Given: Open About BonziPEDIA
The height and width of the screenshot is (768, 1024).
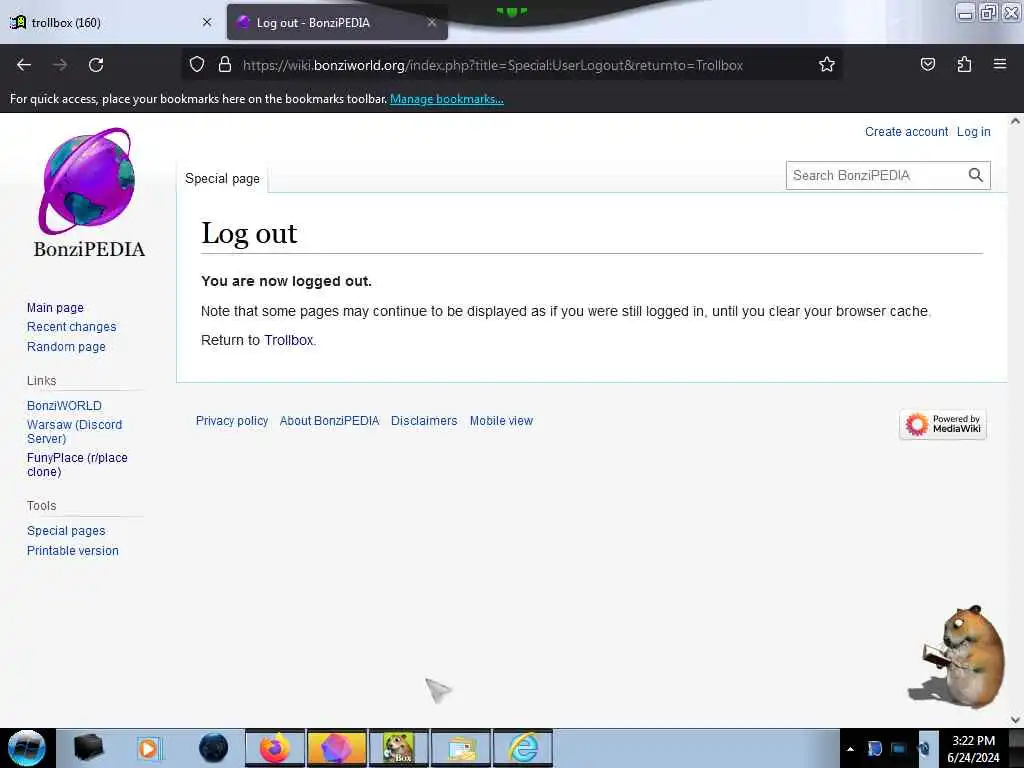Looking at the screenshot, I should point(329,421).
